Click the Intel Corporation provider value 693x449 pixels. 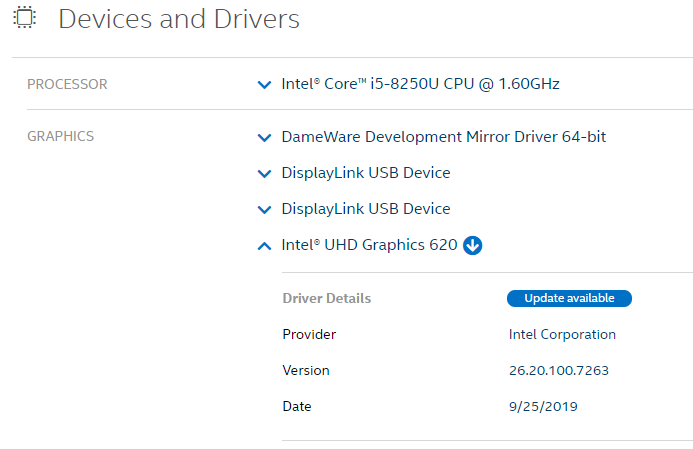(x=562, y=335)
